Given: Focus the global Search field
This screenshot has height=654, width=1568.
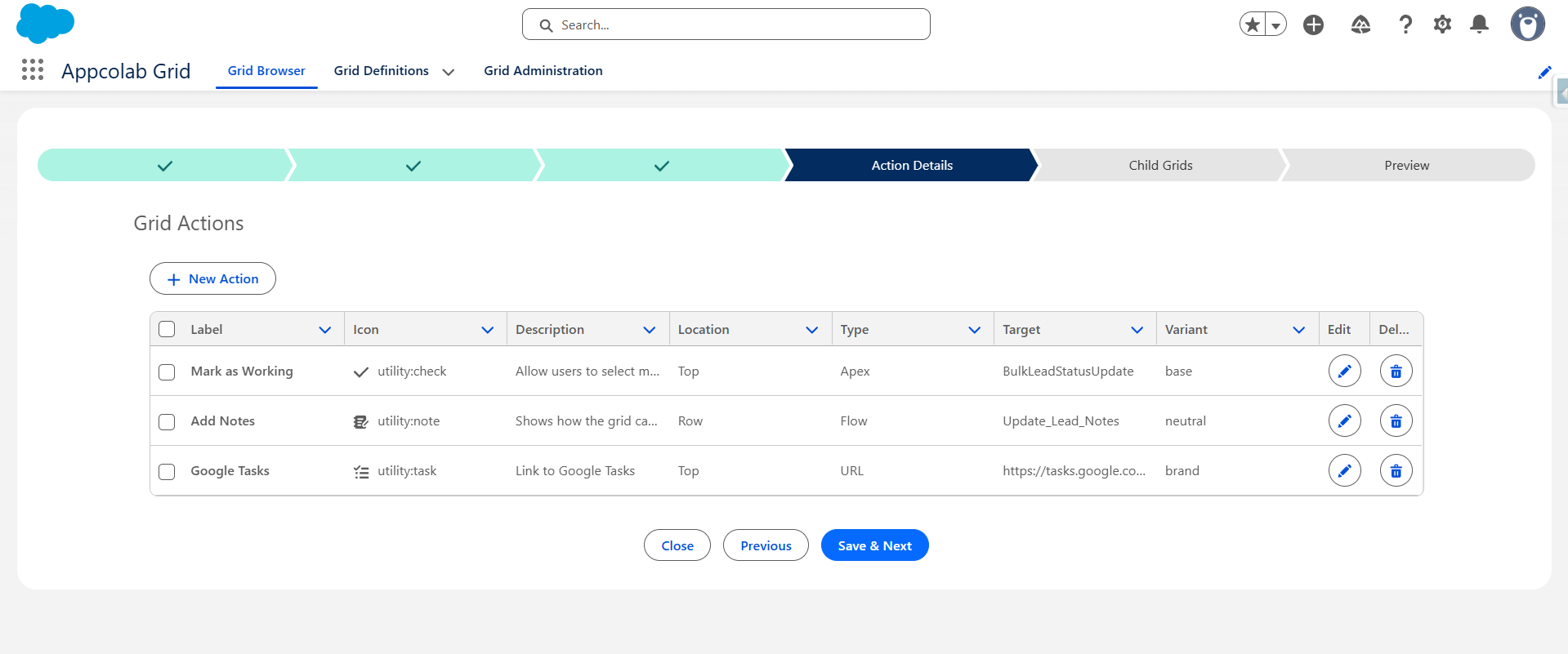Looking at the screenshot, I should (726, 24).
